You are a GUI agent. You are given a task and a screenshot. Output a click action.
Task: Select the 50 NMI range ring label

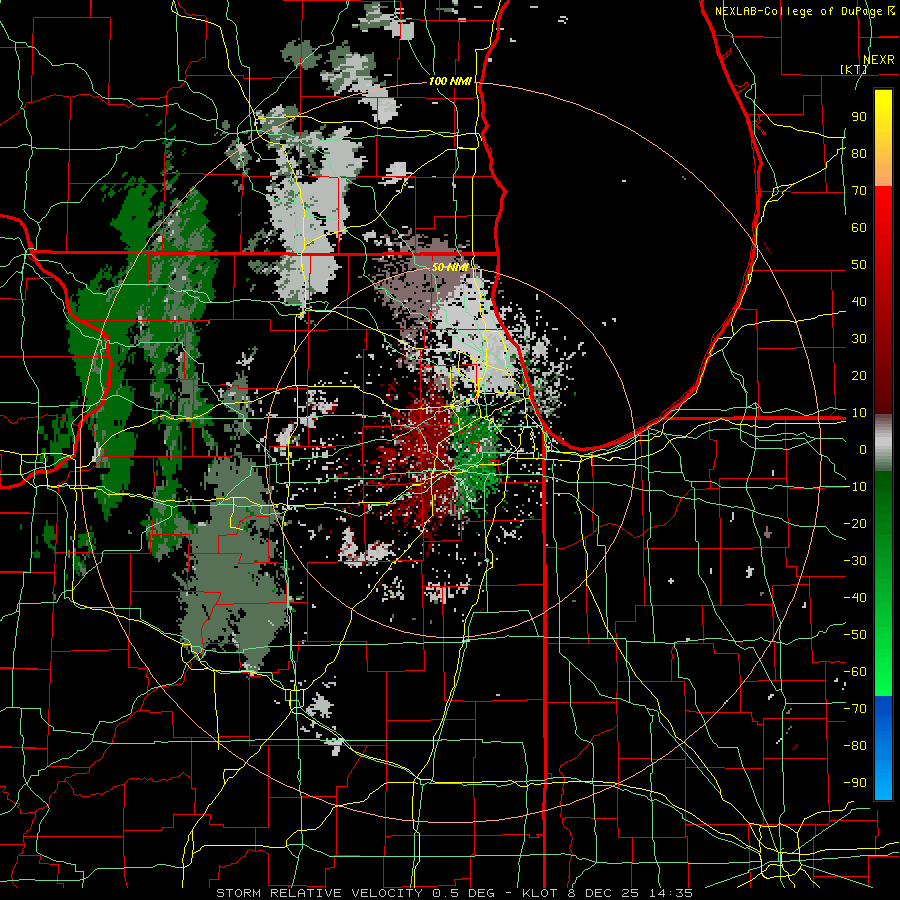click(x=449, y=267)
